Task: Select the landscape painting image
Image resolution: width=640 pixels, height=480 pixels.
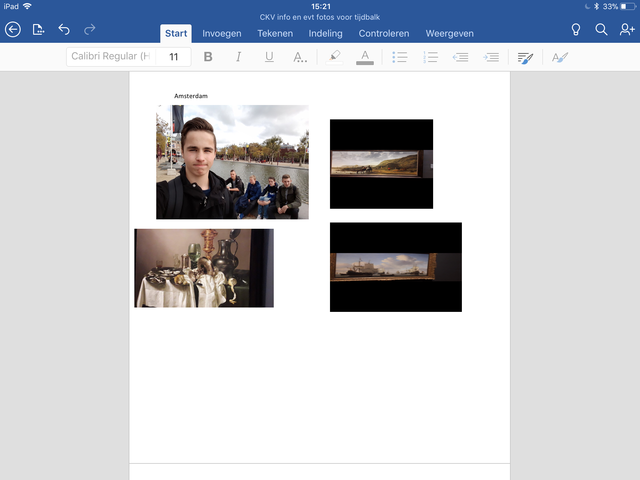Action: (x=381, y=164)
